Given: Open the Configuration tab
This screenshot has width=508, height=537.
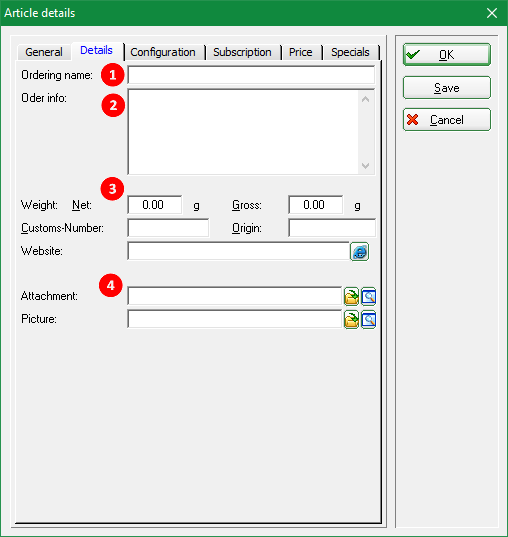Looking at the screenshot, I should click(163, 52).
